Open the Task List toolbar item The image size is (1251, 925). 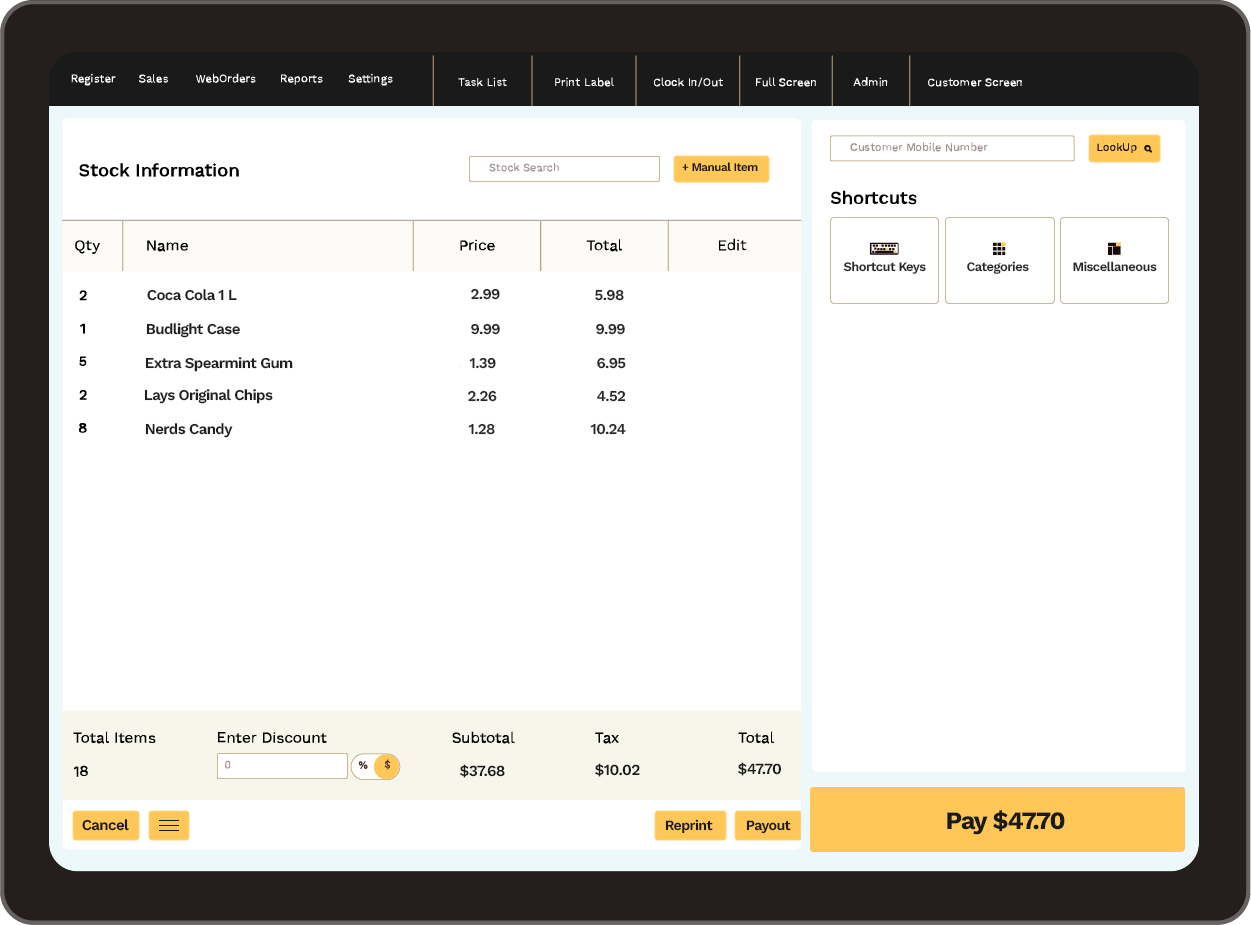click(482, 82)
